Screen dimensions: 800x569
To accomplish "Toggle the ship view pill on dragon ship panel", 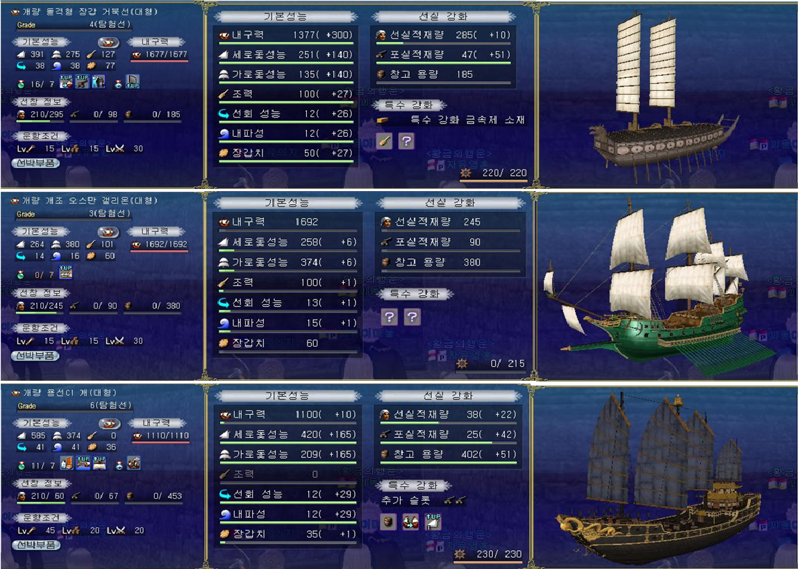I will pos(109,424).
